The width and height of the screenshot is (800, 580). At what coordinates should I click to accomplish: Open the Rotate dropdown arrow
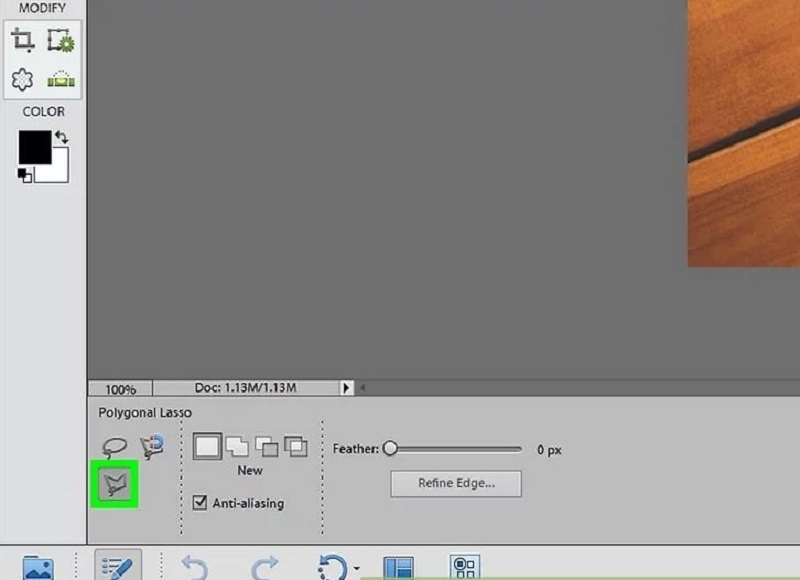[356, 568]
